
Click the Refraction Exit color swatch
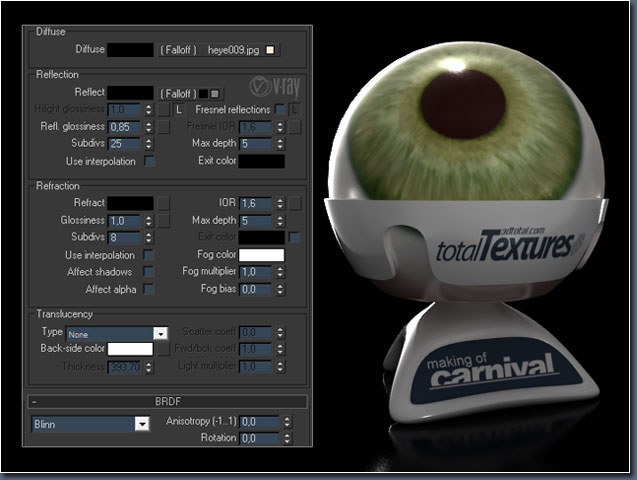click(x=262, y=238)
